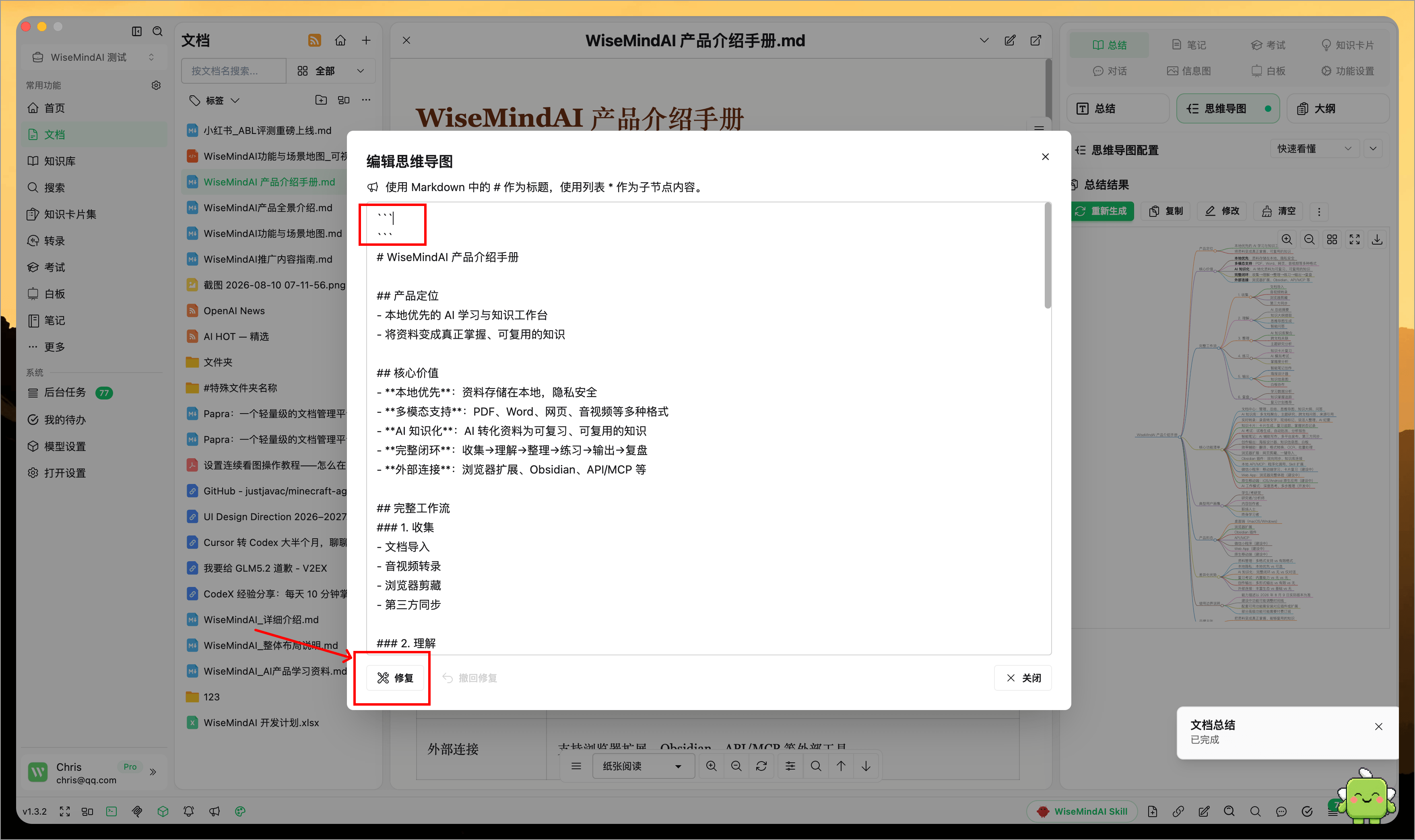
Task: Switch document list view layout icon
Action: coord(344,100)
